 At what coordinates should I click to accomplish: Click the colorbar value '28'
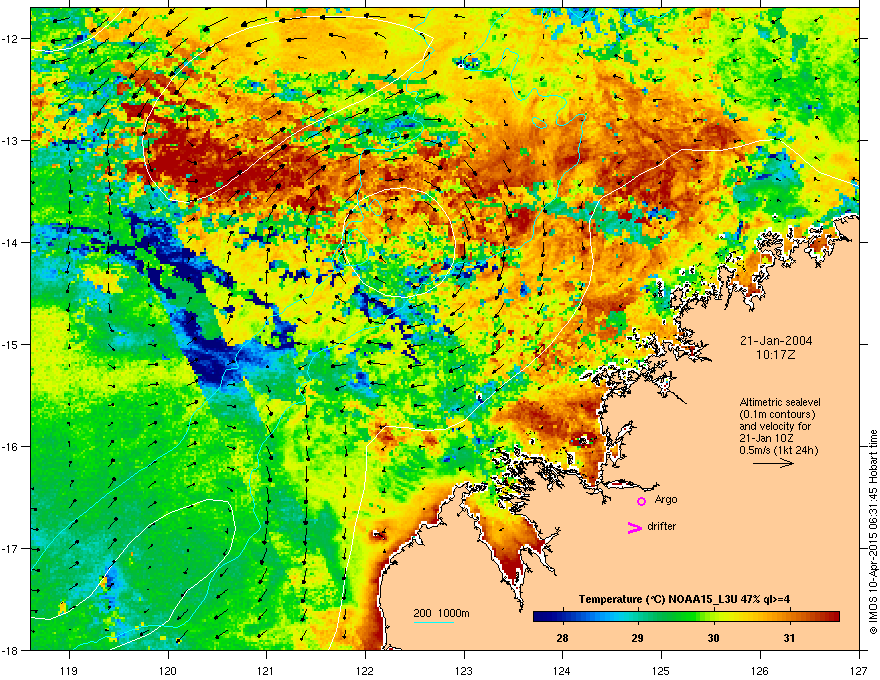[562, 638]
